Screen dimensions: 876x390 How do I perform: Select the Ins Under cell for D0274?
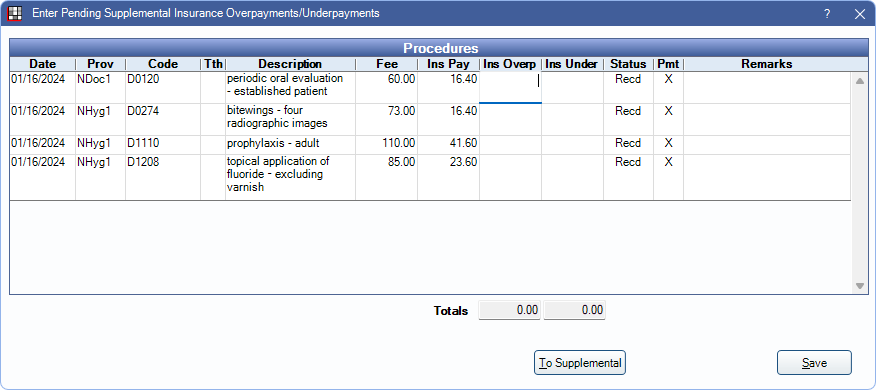click(572, 119)
